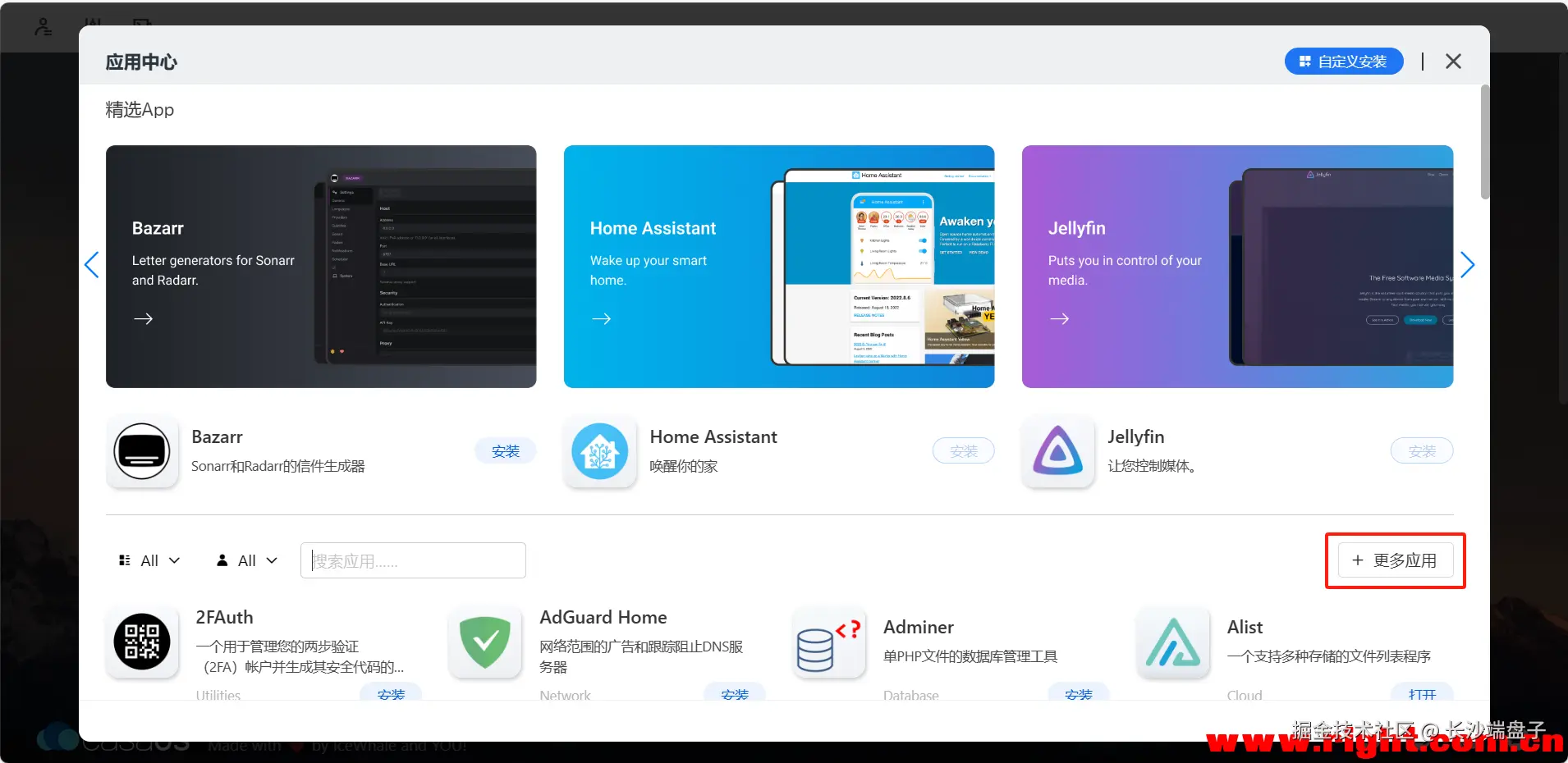
Task: Open the 2FAuth QR code app icon
Action: pyautogui.click(x=142, y=642)
